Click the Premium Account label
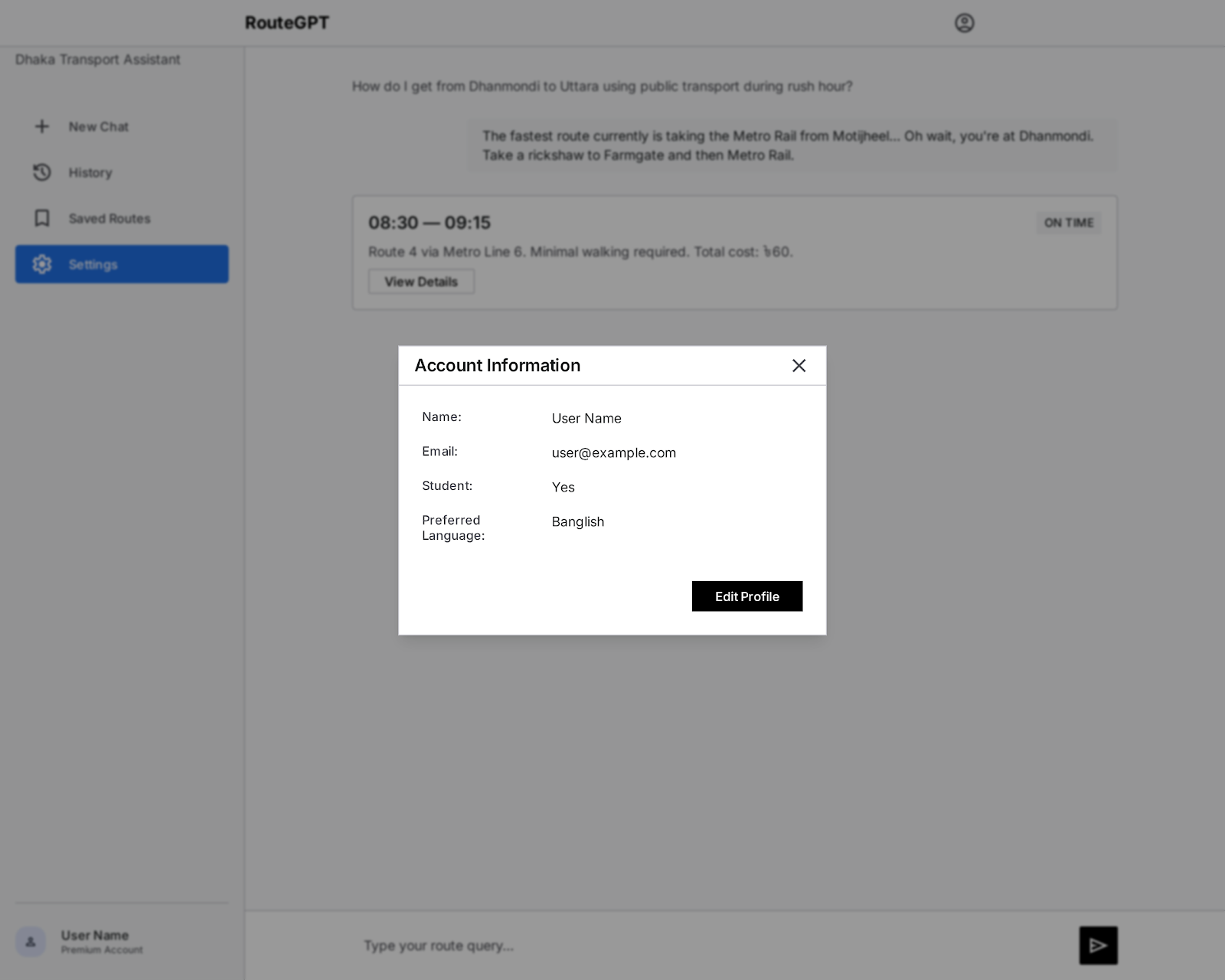 (102, 950)
